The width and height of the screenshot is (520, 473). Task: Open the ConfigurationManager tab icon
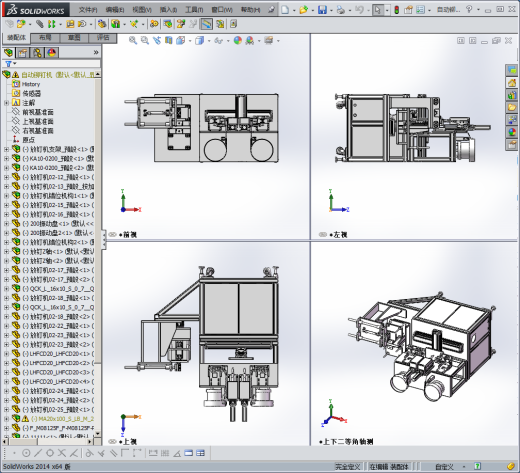(x=37, y=53)
